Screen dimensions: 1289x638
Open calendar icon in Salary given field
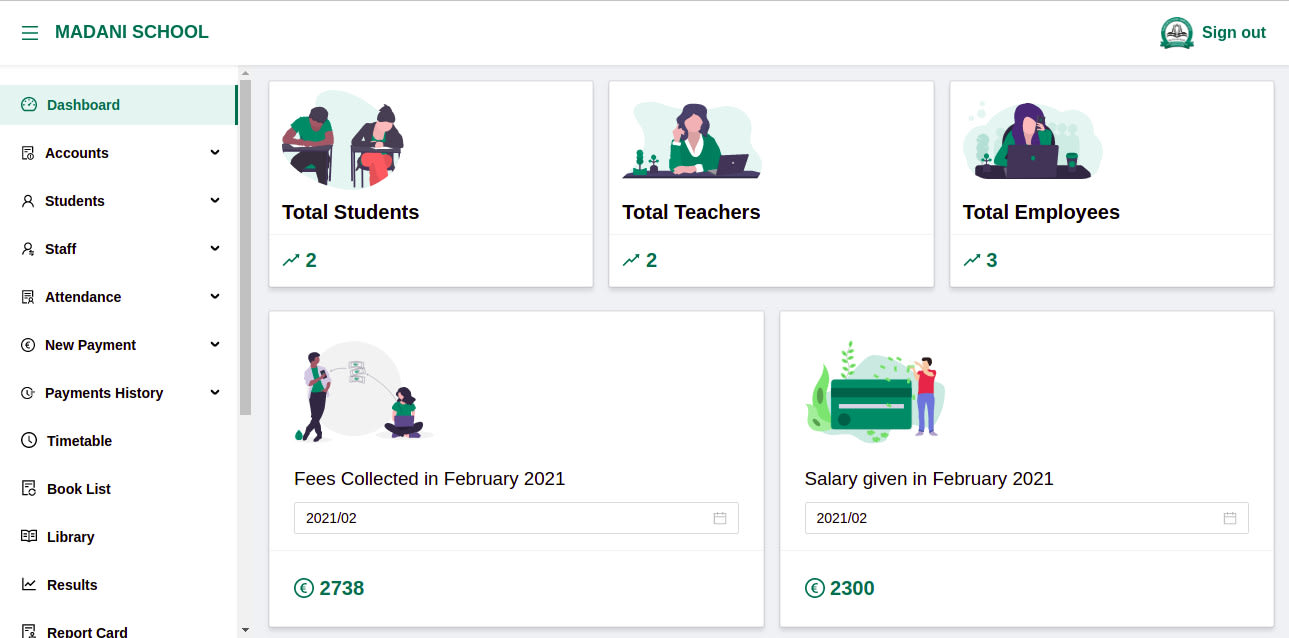pos(1230,518)
